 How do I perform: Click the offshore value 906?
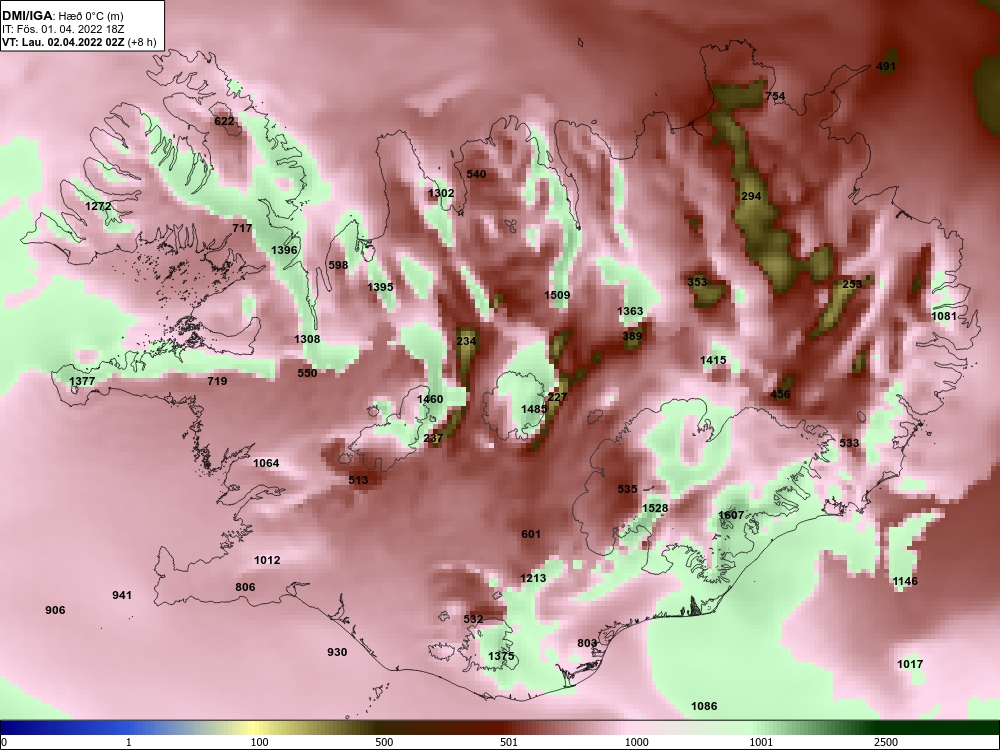[x=55, y=610]
